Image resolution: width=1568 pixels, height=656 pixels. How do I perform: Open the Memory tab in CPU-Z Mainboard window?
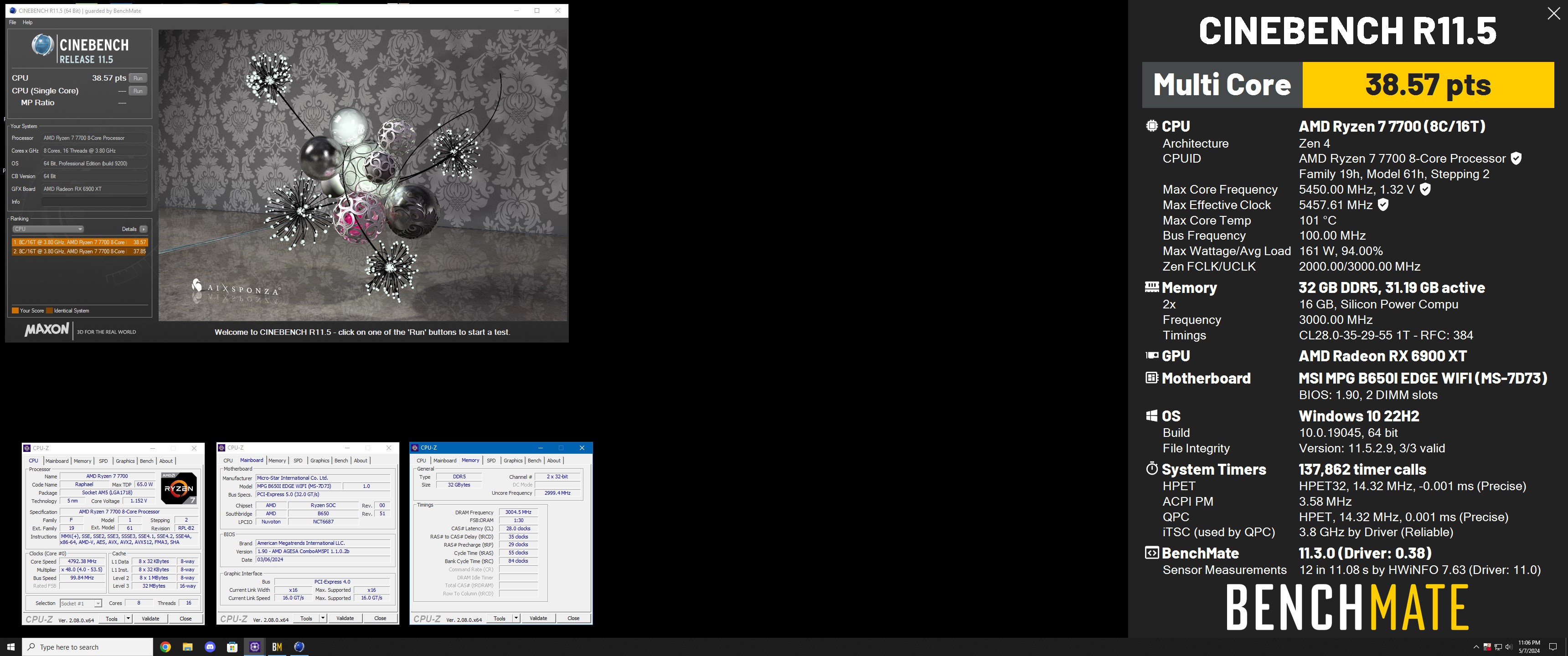pyautogui.click(x=277, y=461)
